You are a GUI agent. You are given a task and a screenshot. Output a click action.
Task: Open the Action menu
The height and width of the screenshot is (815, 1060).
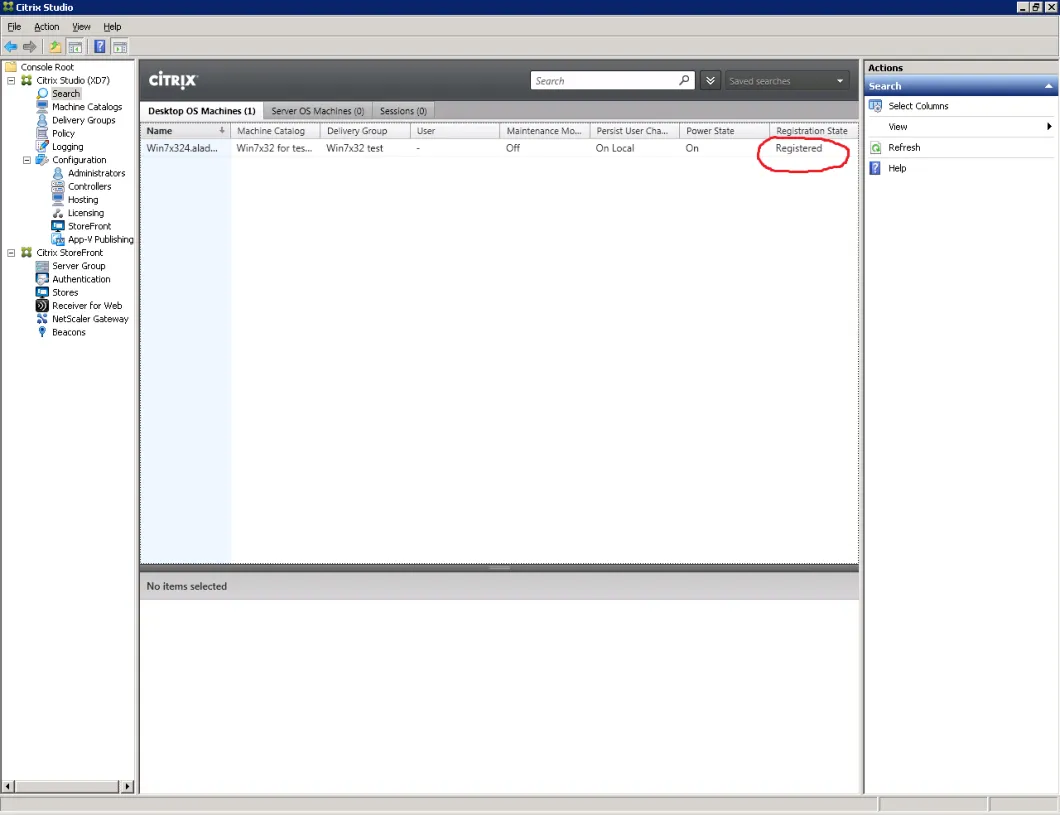tap(47, 26)
